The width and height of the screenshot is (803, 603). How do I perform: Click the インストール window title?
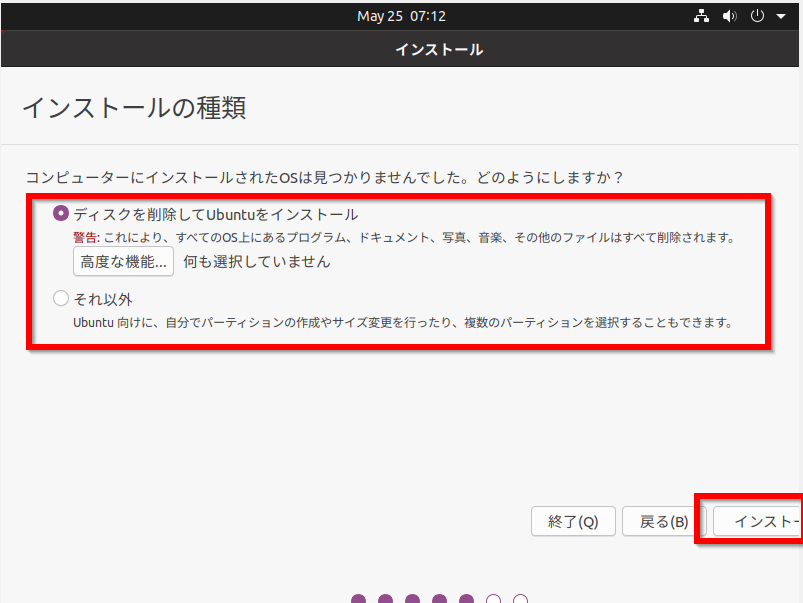[439, 50]
